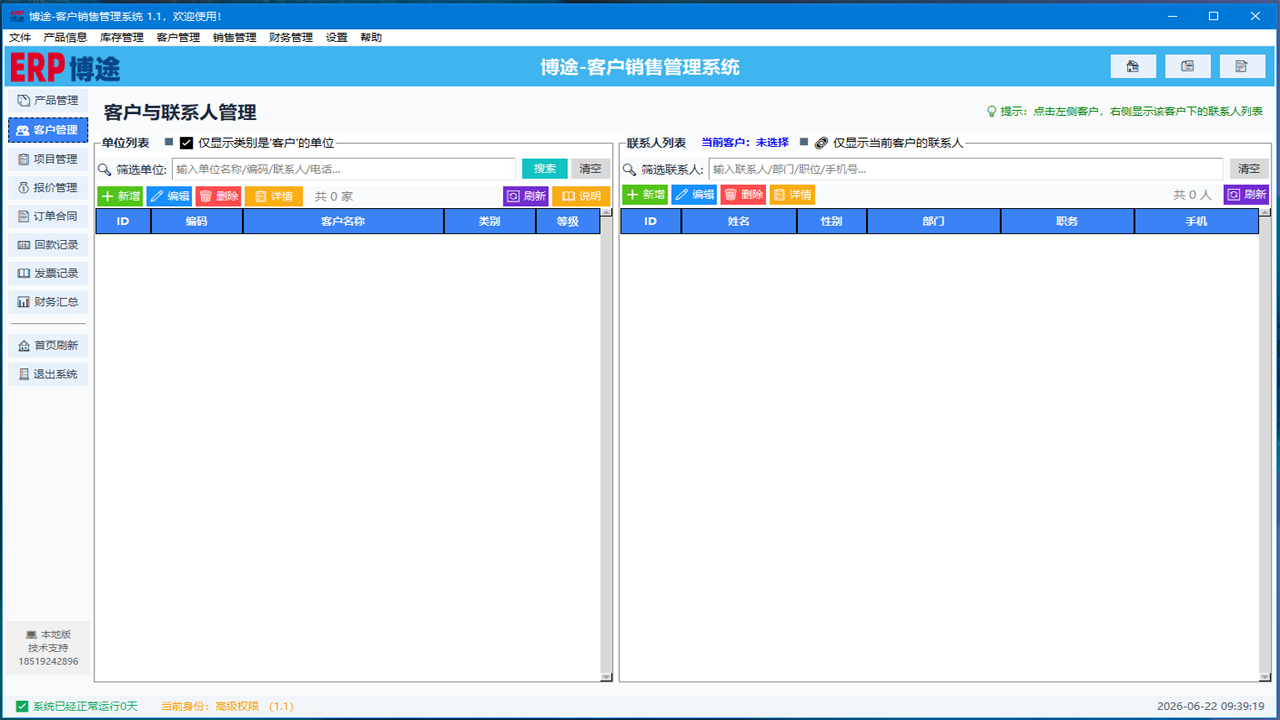Click the notepad-with-pencil icon button in header
The height and width of the screenshot is (720, 1280).
[x=1241, y=66]
